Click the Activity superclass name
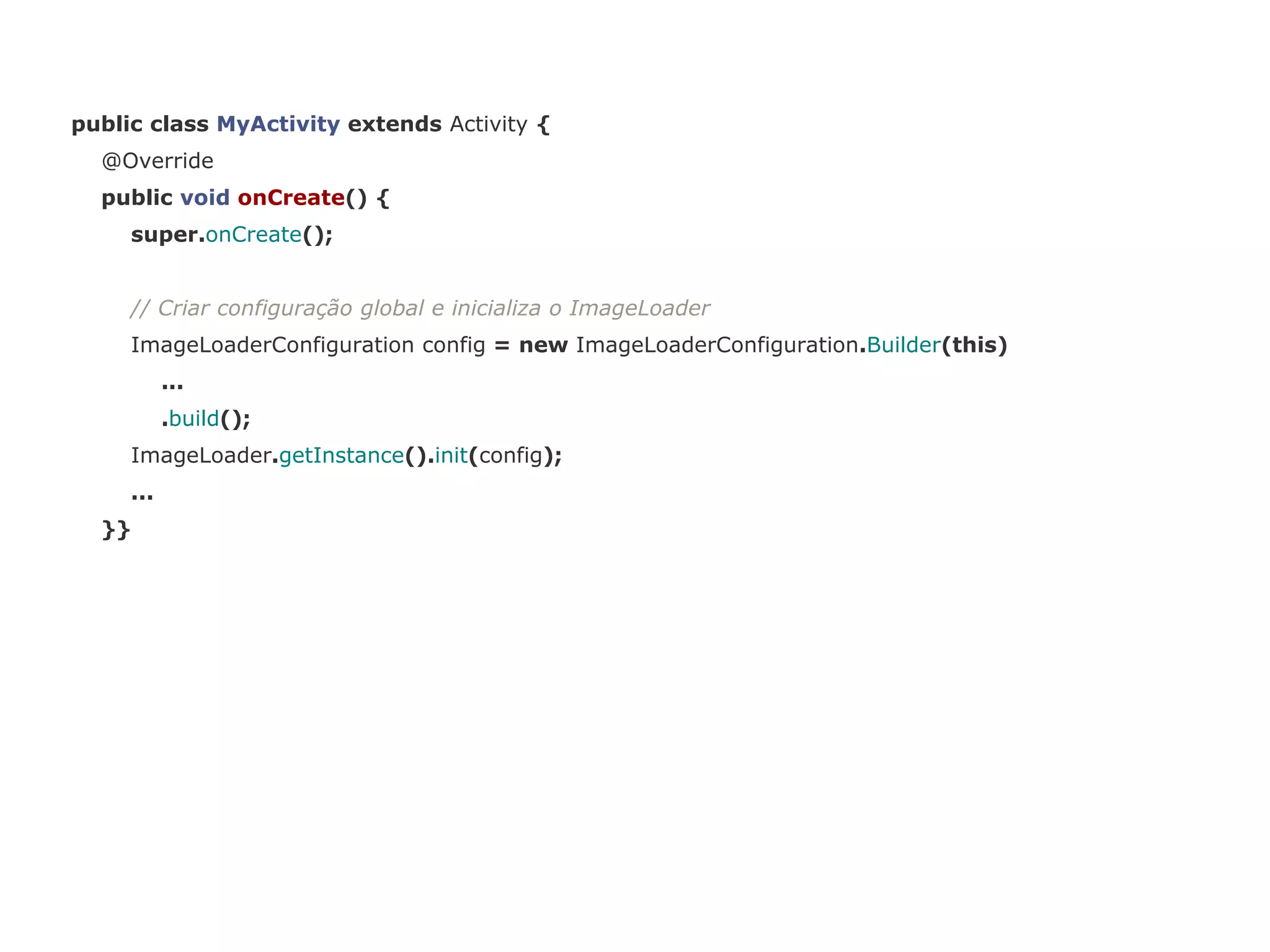The width and height of the screenshot is (1270, 952). pos(489,125)
